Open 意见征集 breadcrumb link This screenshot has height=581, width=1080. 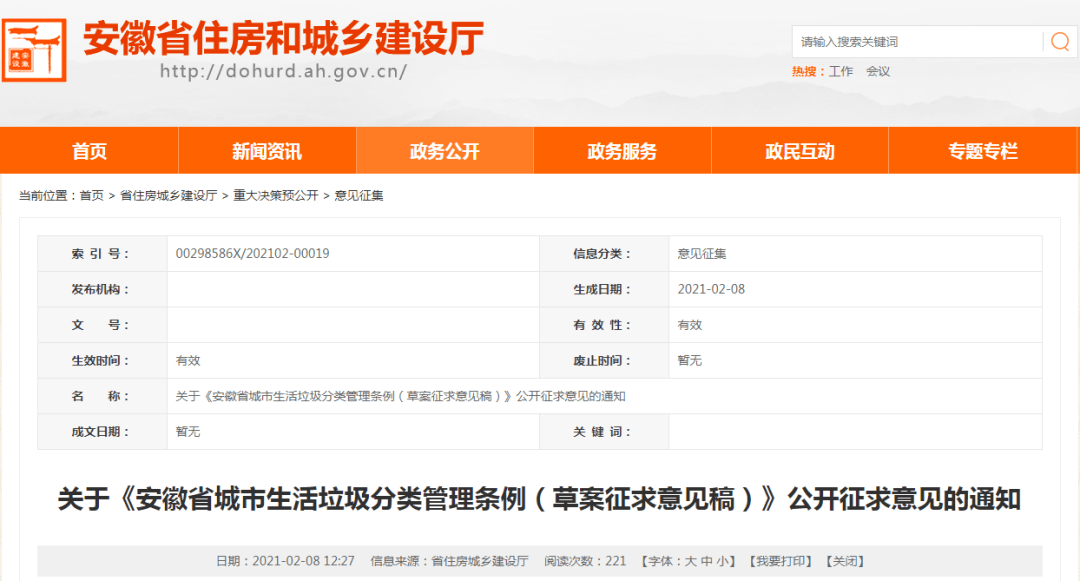point(359,196)
